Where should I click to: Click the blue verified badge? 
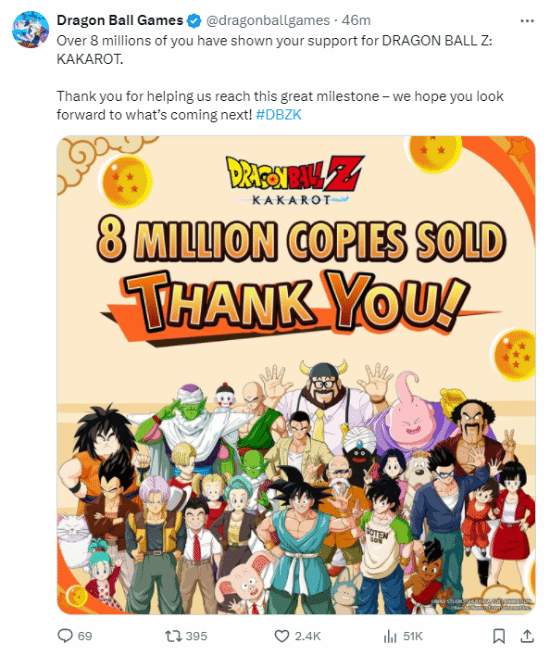click(x=194, y=20)
